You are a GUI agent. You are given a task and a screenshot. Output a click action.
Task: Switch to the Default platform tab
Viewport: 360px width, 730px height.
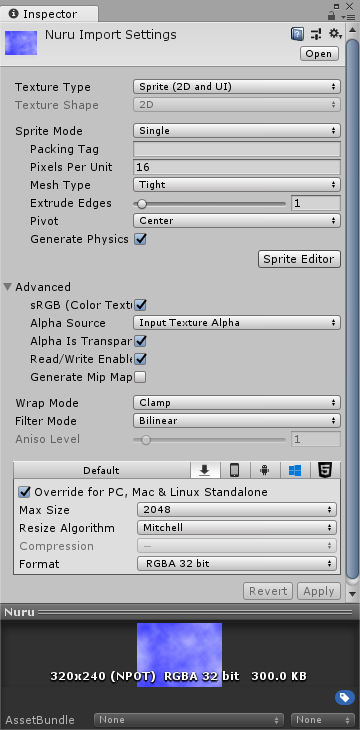pos(102,471)
